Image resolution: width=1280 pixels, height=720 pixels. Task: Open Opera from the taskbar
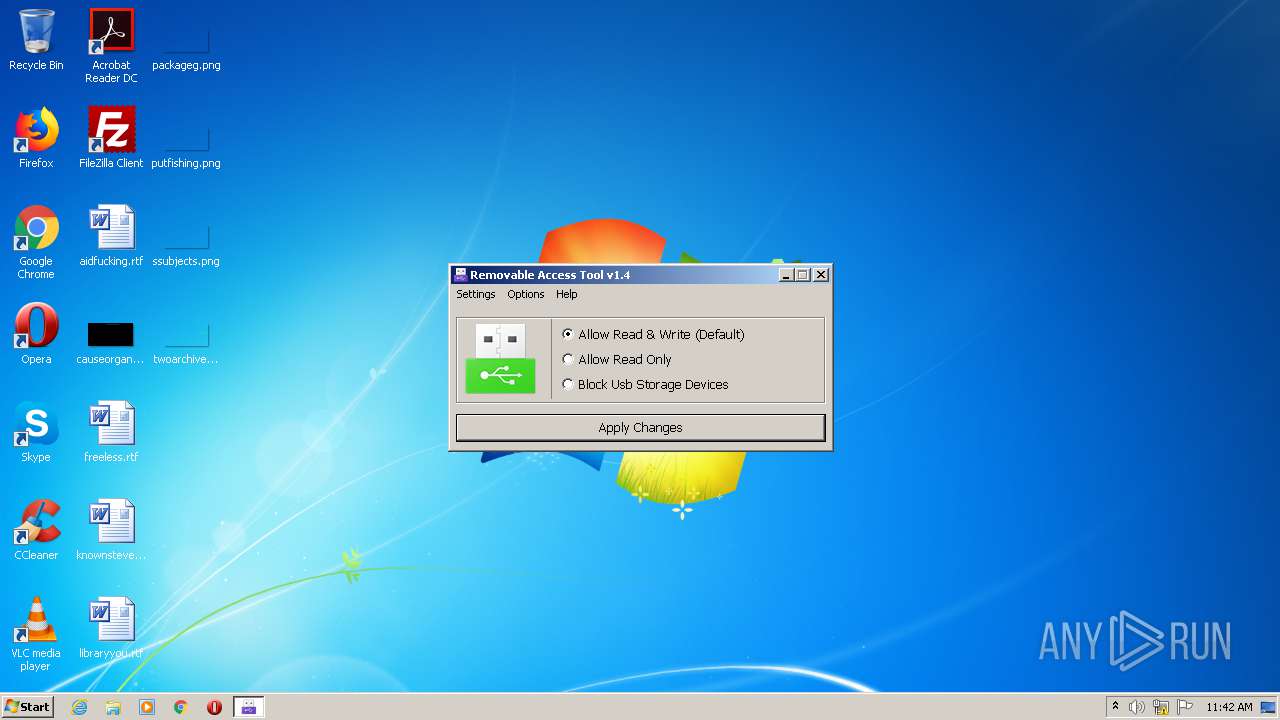tap(214, 707)
